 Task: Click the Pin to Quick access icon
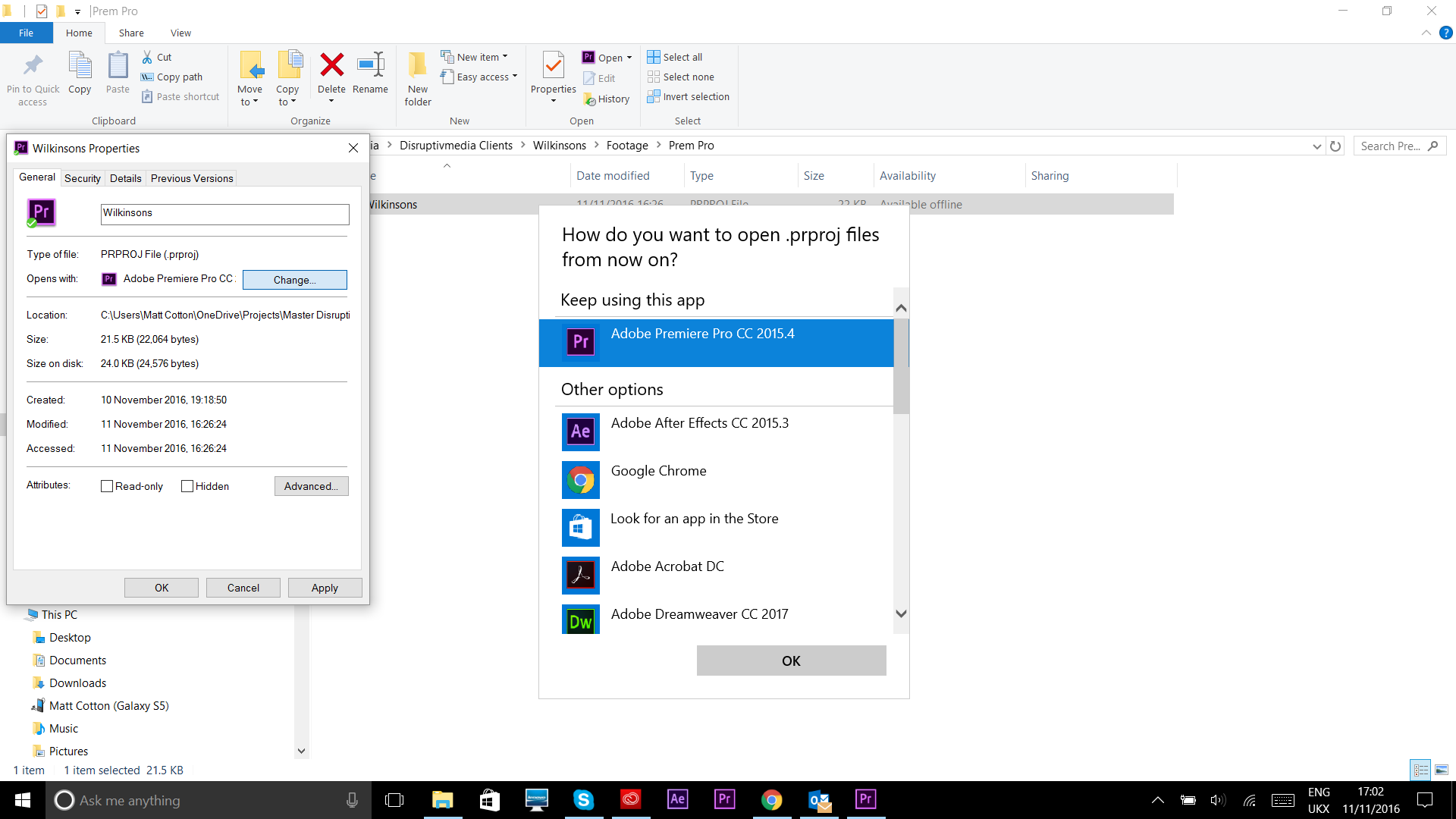coord(33,66)
